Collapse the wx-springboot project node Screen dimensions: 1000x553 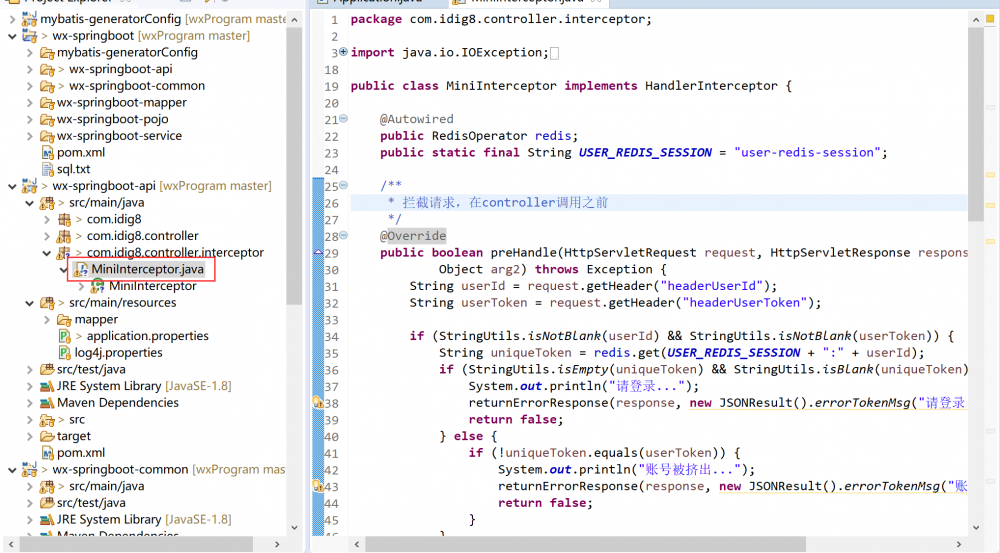12,36
